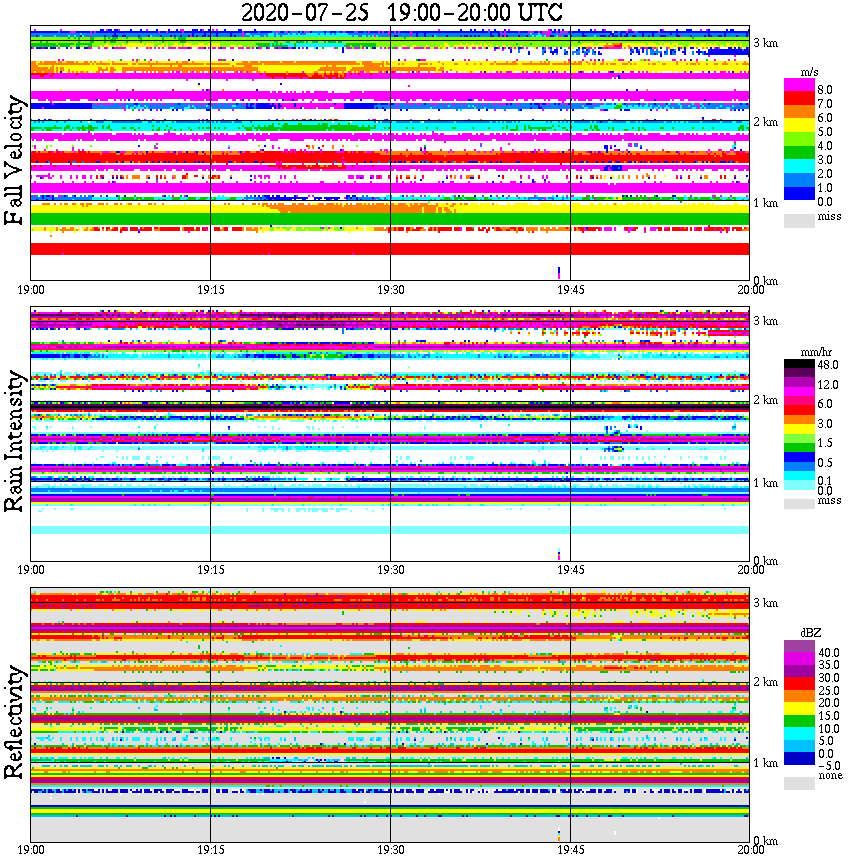Click the red swatch in the dBZ legend
This screenshot has height=868, width=850.
(799, 684)
